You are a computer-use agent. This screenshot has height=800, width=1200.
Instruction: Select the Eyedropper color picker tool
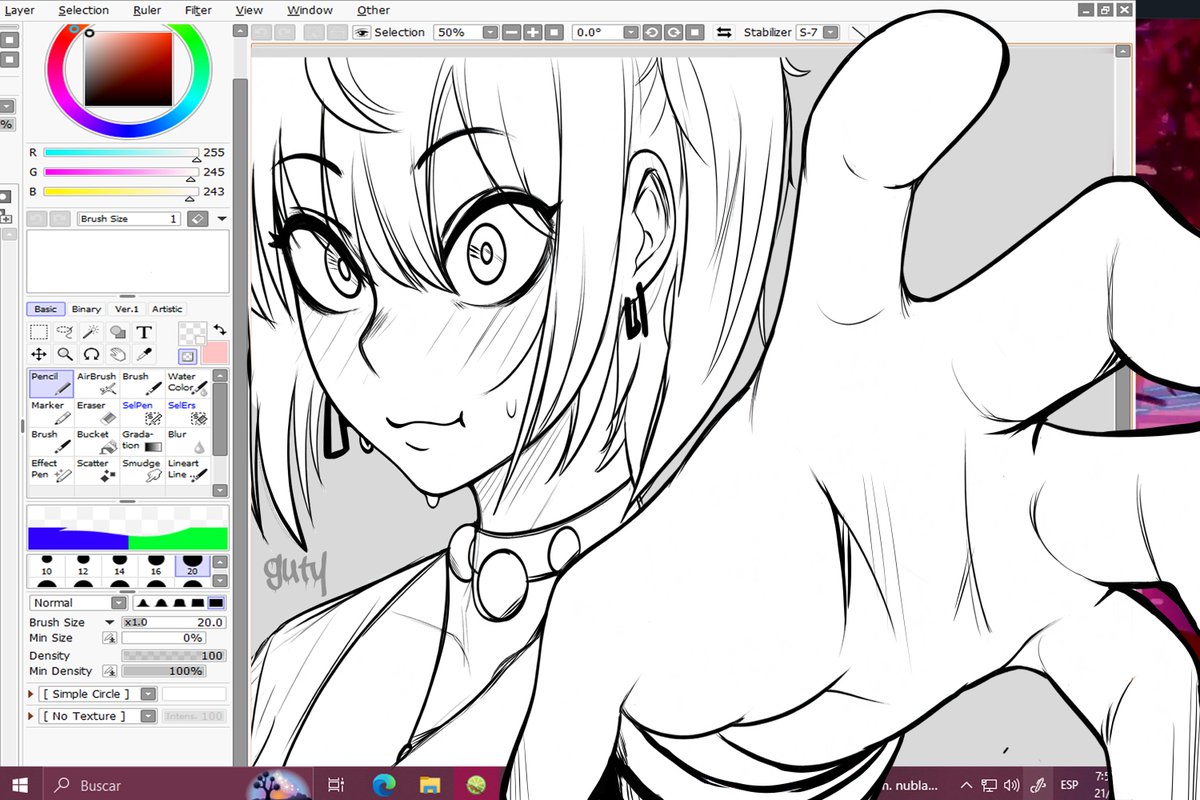coord(144,354)
